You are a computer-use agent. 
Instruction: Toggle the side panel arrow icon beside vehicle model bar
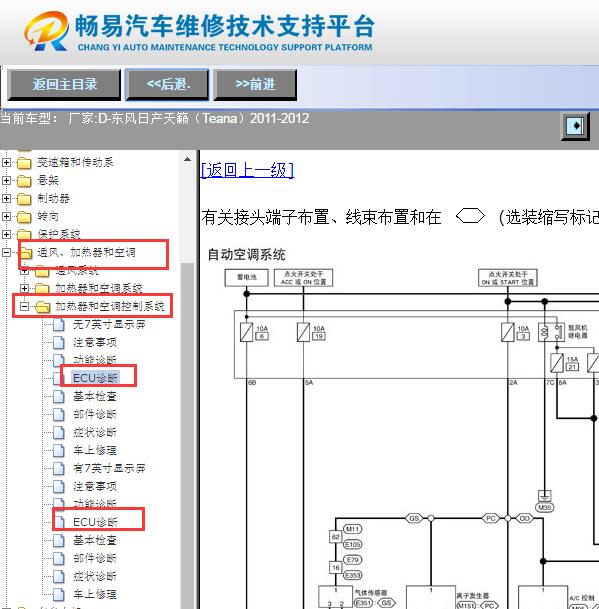click(x=575, y=126)
